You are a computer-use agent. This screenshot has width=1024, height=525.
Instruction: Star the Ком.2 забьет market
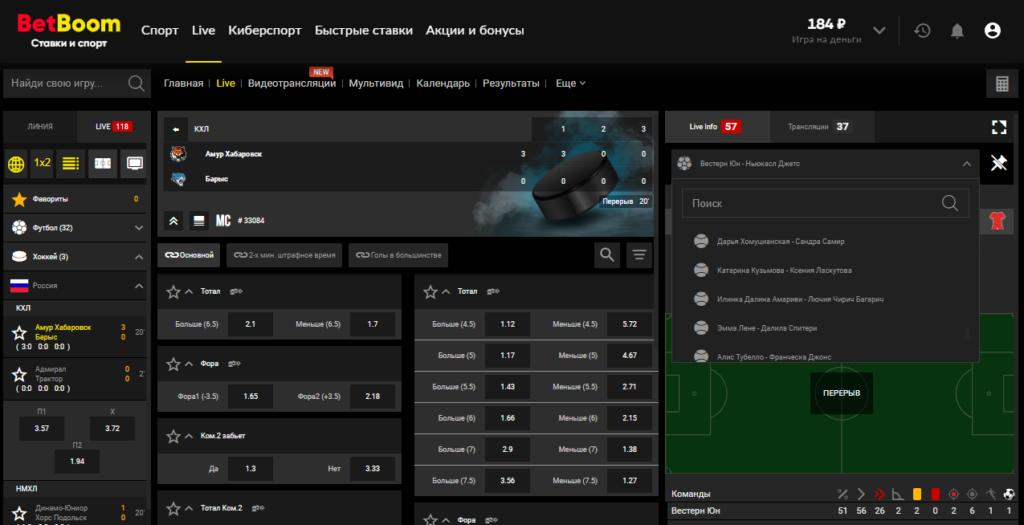click(x=173, y=436)
